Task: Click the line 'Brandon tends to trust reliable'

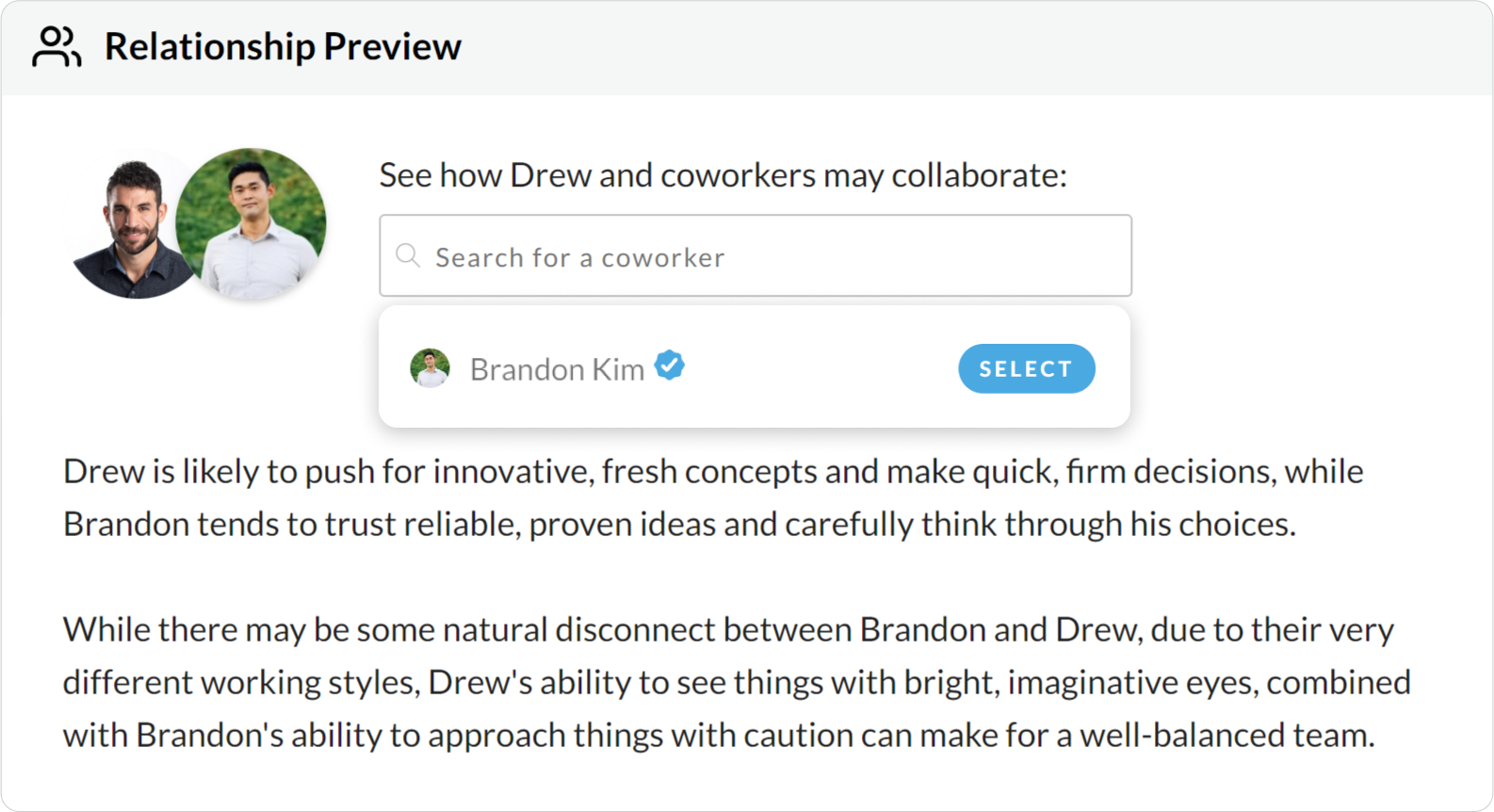Action: point(679,524)
